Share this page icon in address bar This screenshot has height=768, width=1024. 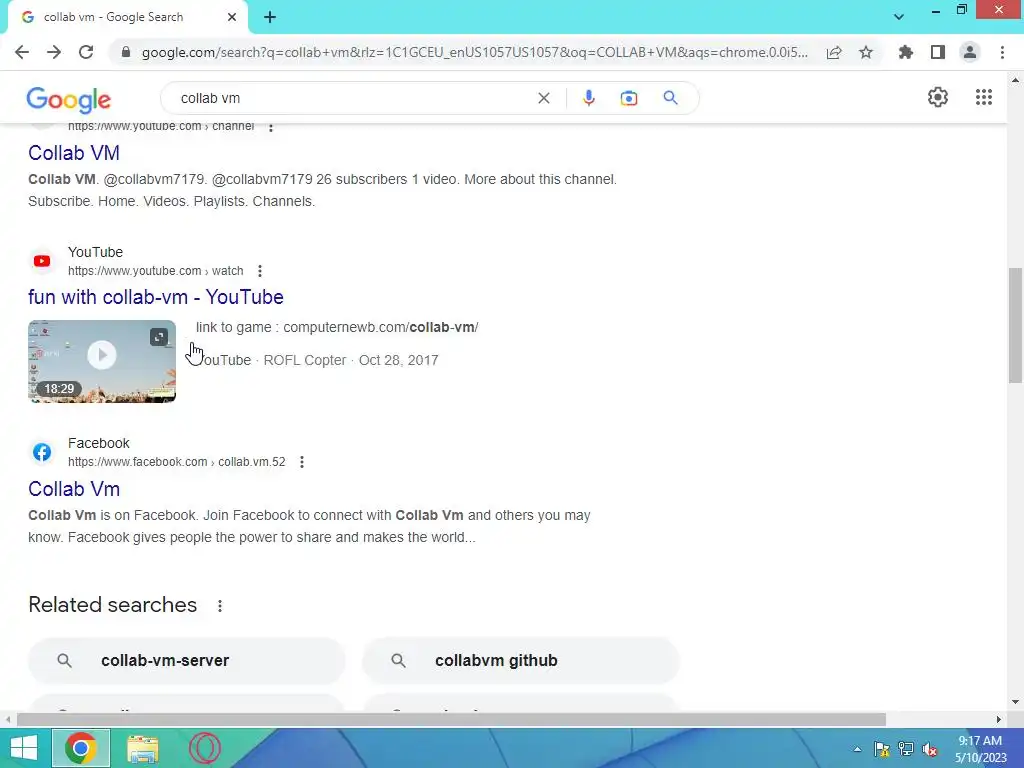click(834, 52)
